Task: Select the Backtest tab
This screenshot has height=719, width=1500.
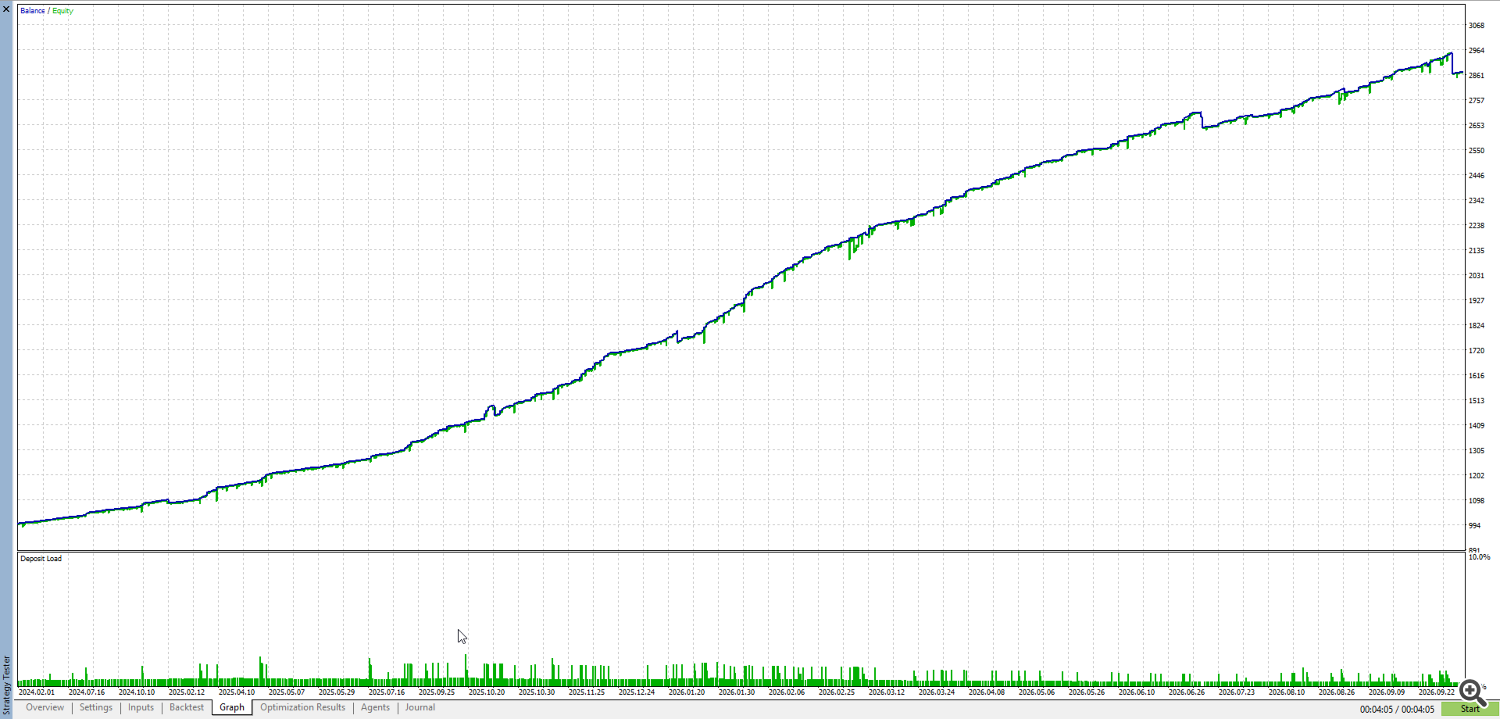Action: pyautogui.click(x=187, y=708)
